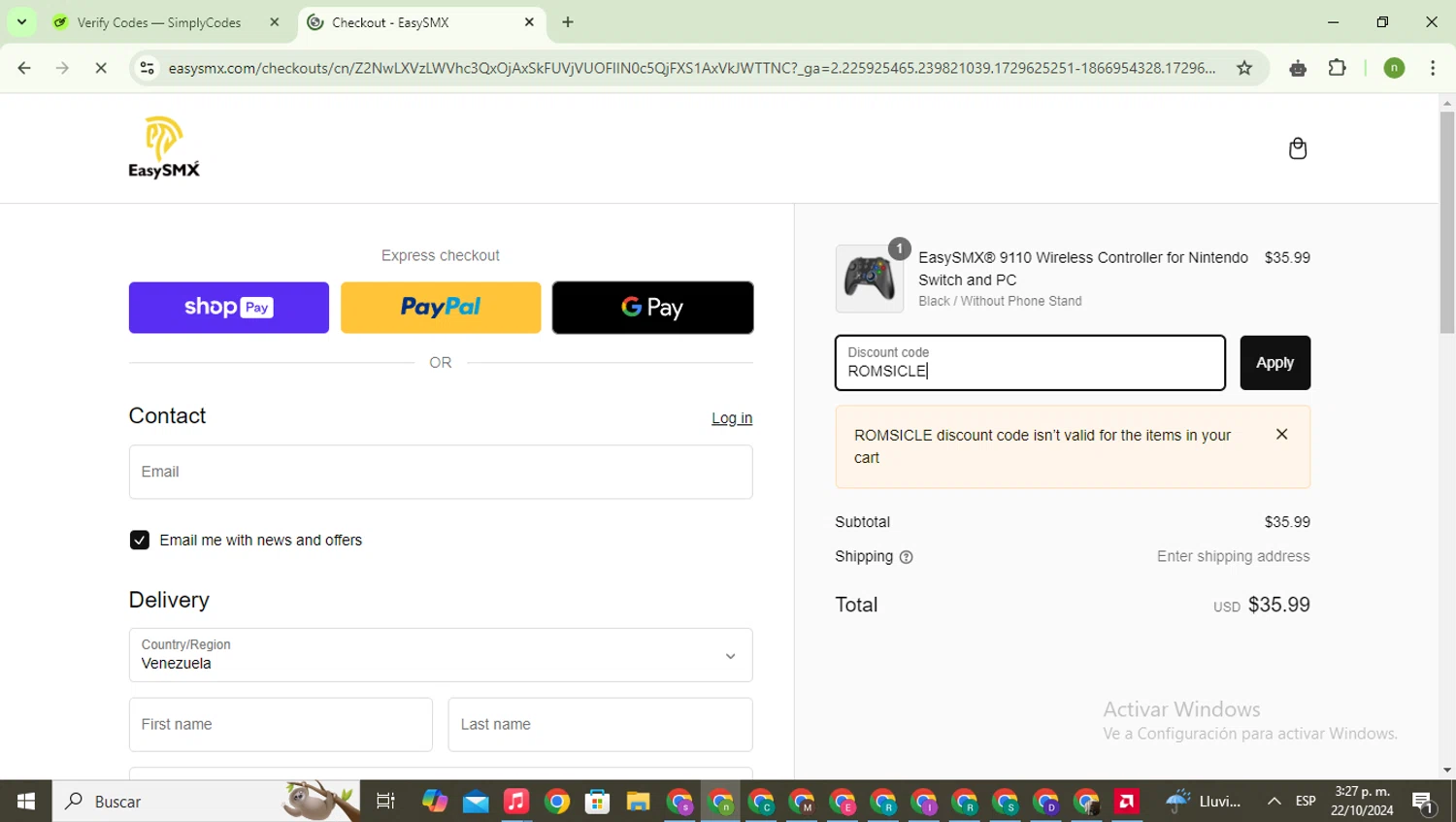The image size is (1456, 822).
Task: View site information icon in address bar
Action: (x=147, y=68)
